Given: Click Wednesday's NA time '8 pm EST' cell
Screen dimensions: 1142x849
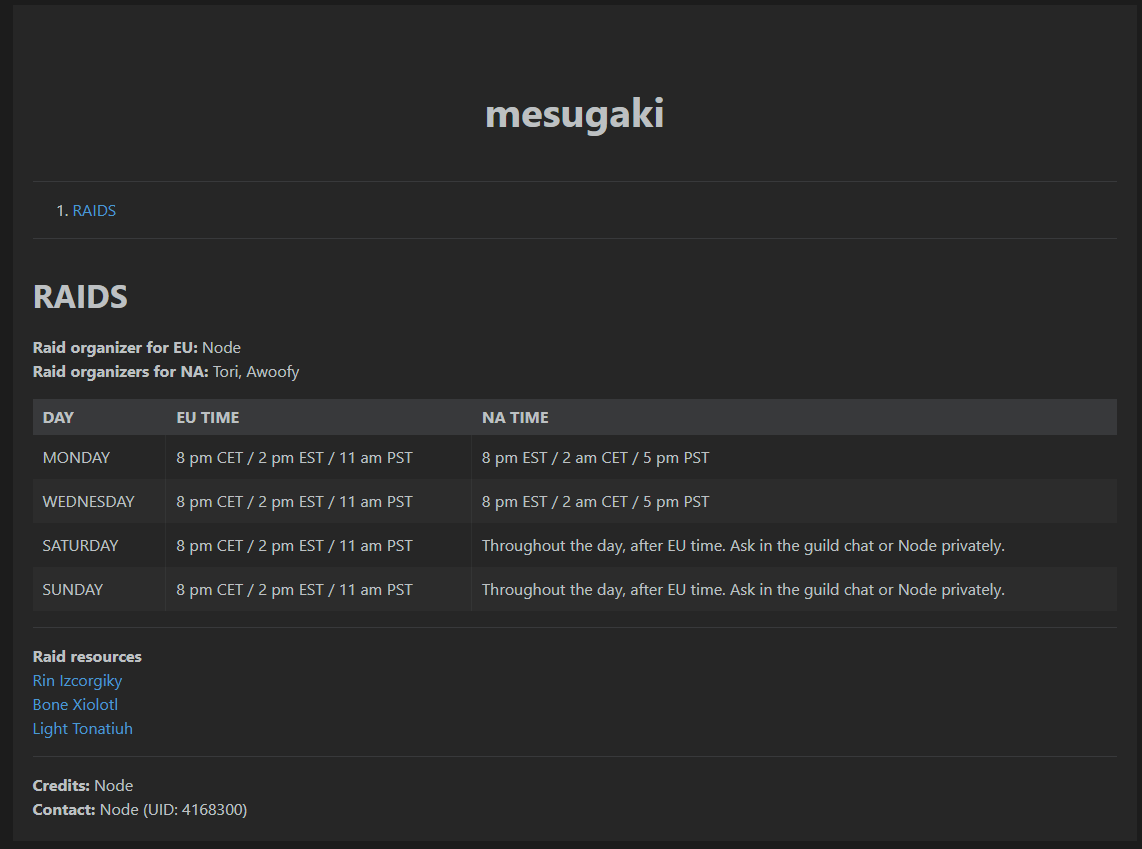Looking at the screenshot, I should pyautogui.click(x=794, y=502).
